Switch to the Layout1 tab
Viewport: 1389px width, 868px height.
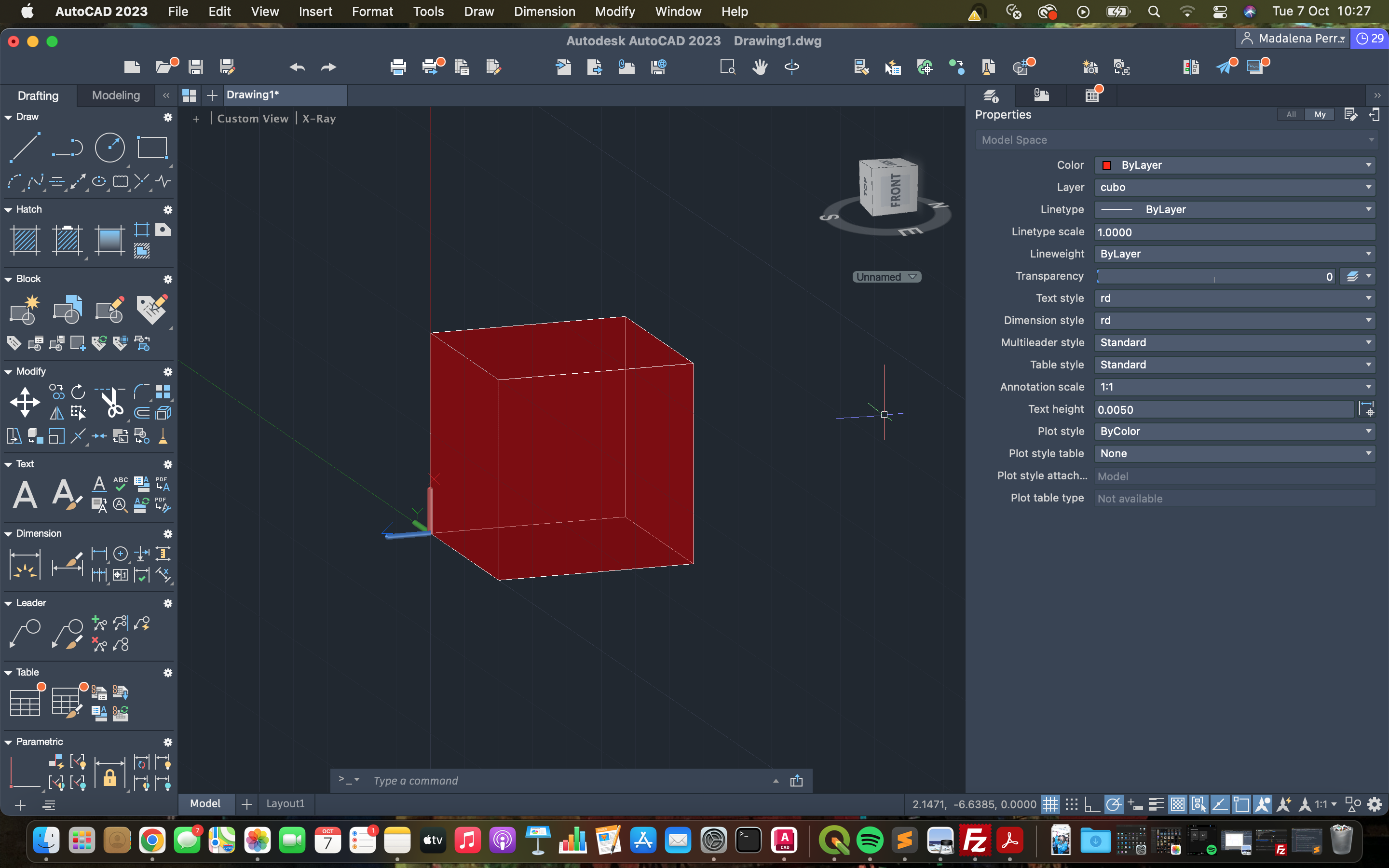(285, 804)
